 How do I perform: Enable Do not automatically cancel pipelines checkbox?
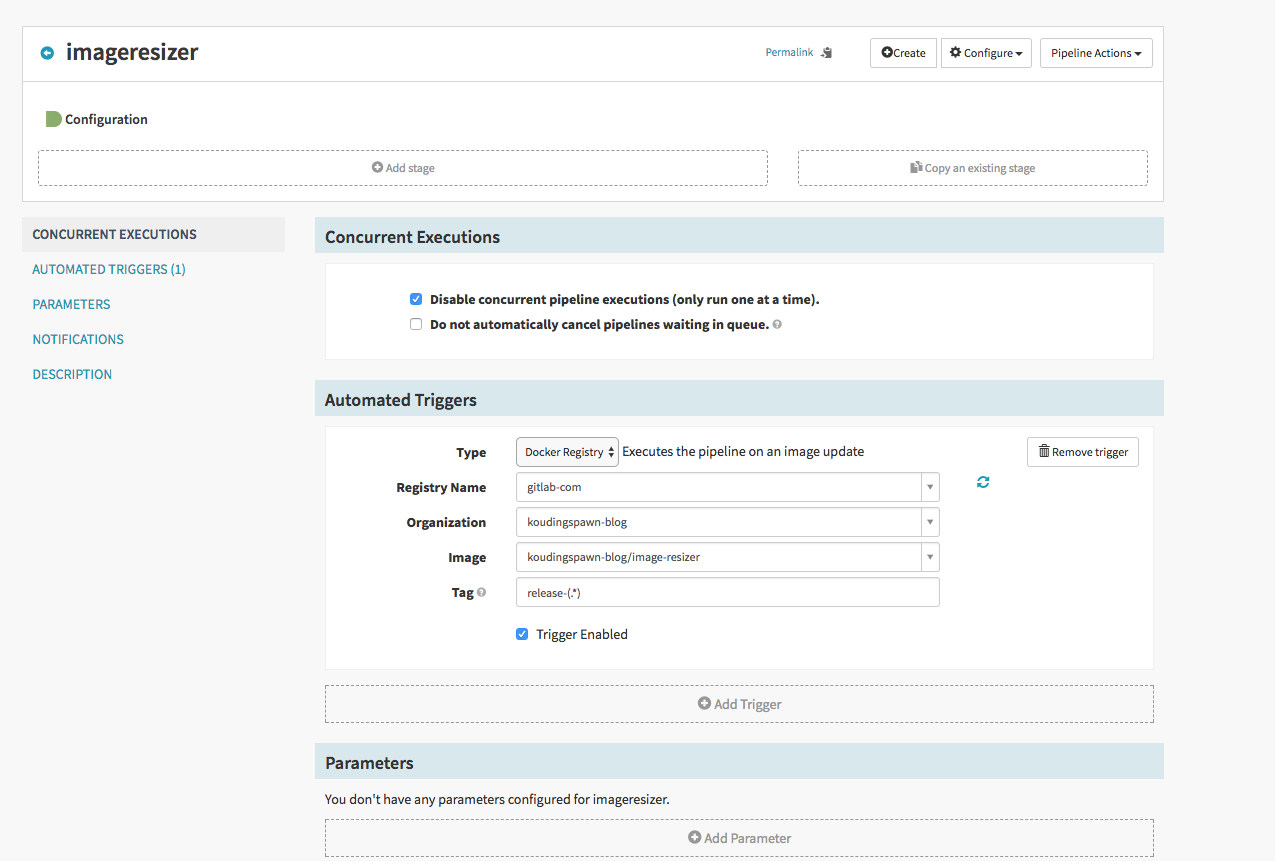416,324
